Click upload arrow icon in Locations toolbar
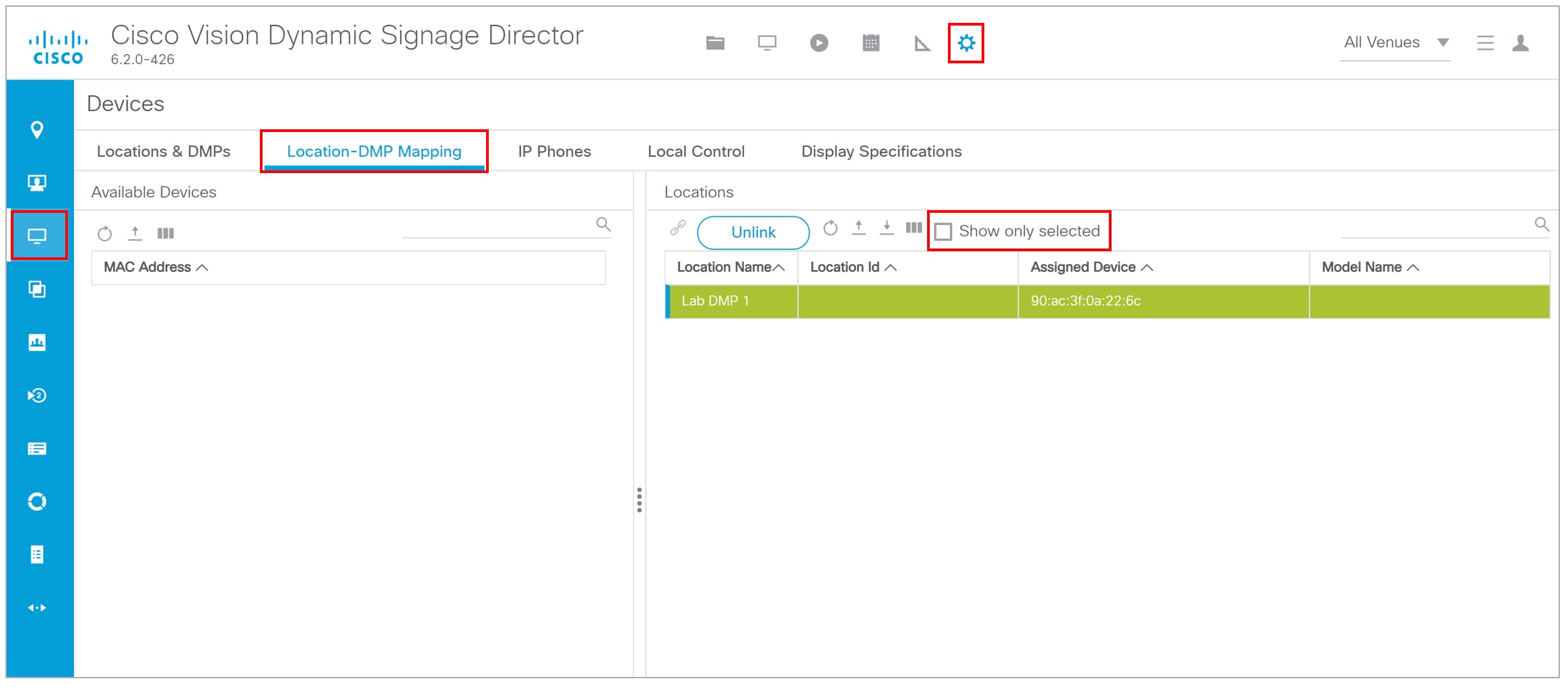Screen dimensions: 1568x687 pos(858,228)
